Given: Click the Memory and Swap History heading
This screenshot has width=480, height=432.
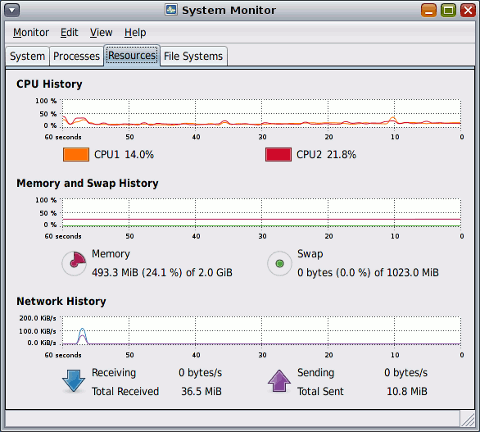Looking at the screenshot, I should pos(87,183).
